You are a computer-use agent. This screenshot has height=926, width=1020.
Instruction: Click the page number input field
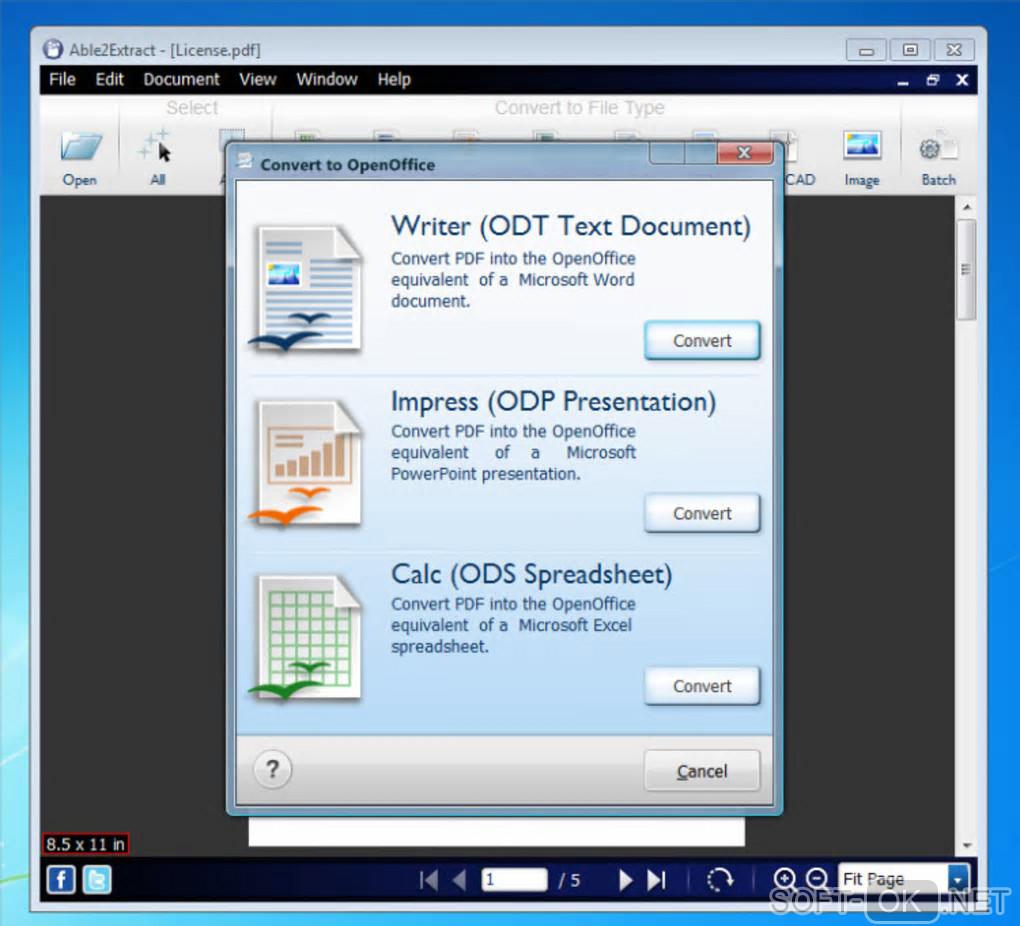tap(514, 880)
